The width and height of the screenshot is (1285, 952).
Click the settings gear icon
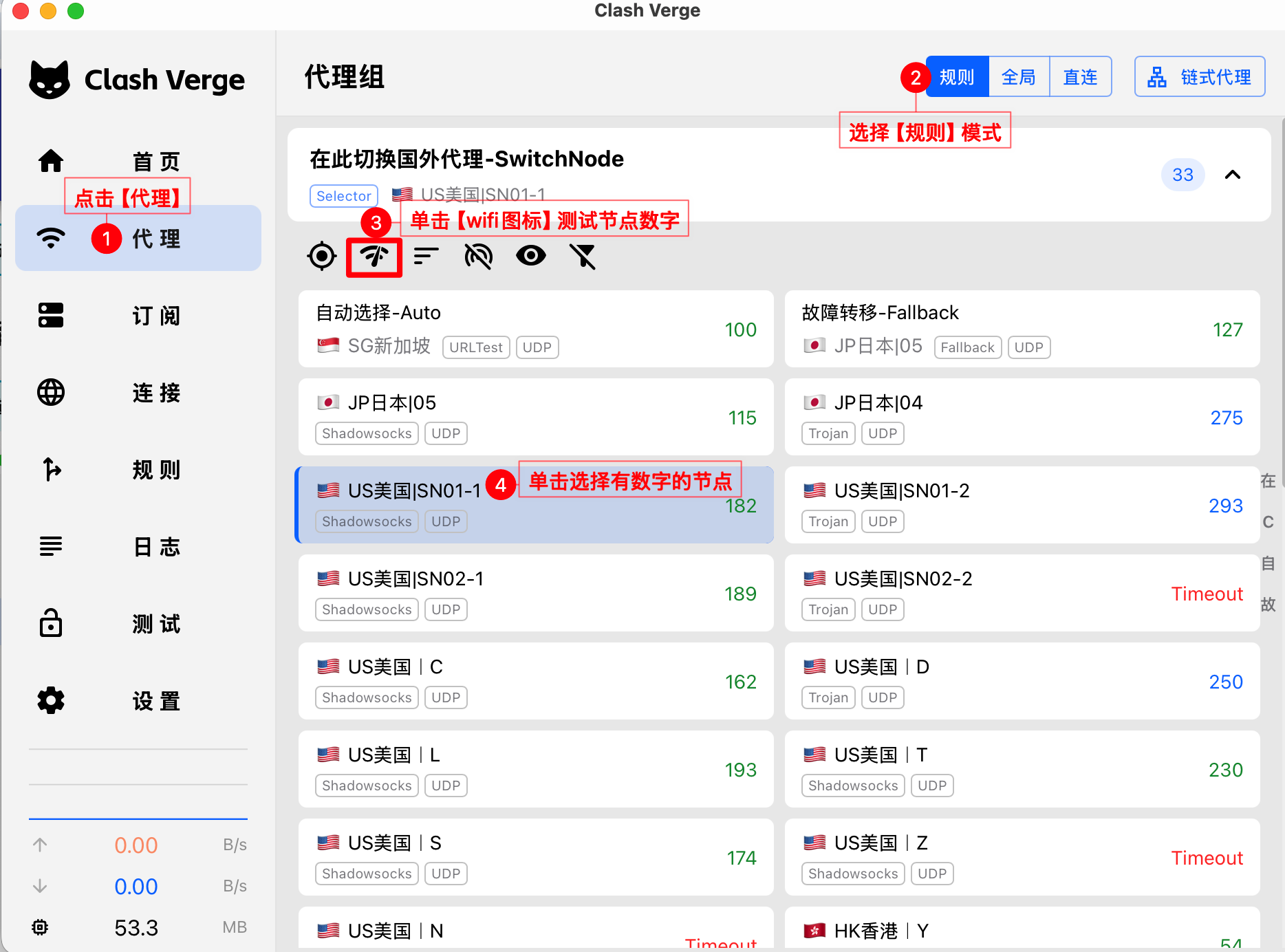[x=51, y=701]
